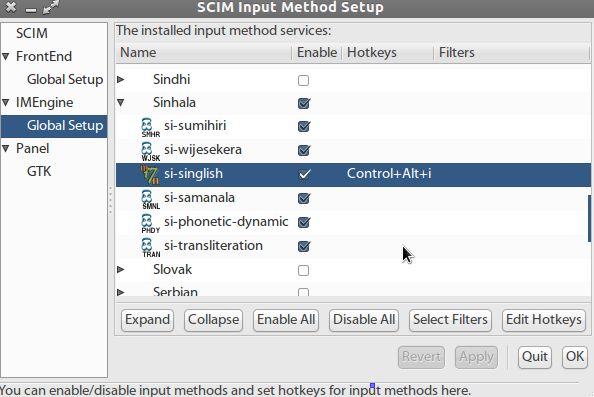Viewport: 594px width, 397px height.
Task: Collapse the IMEngine sidebar section
Action: click(6, 103)
